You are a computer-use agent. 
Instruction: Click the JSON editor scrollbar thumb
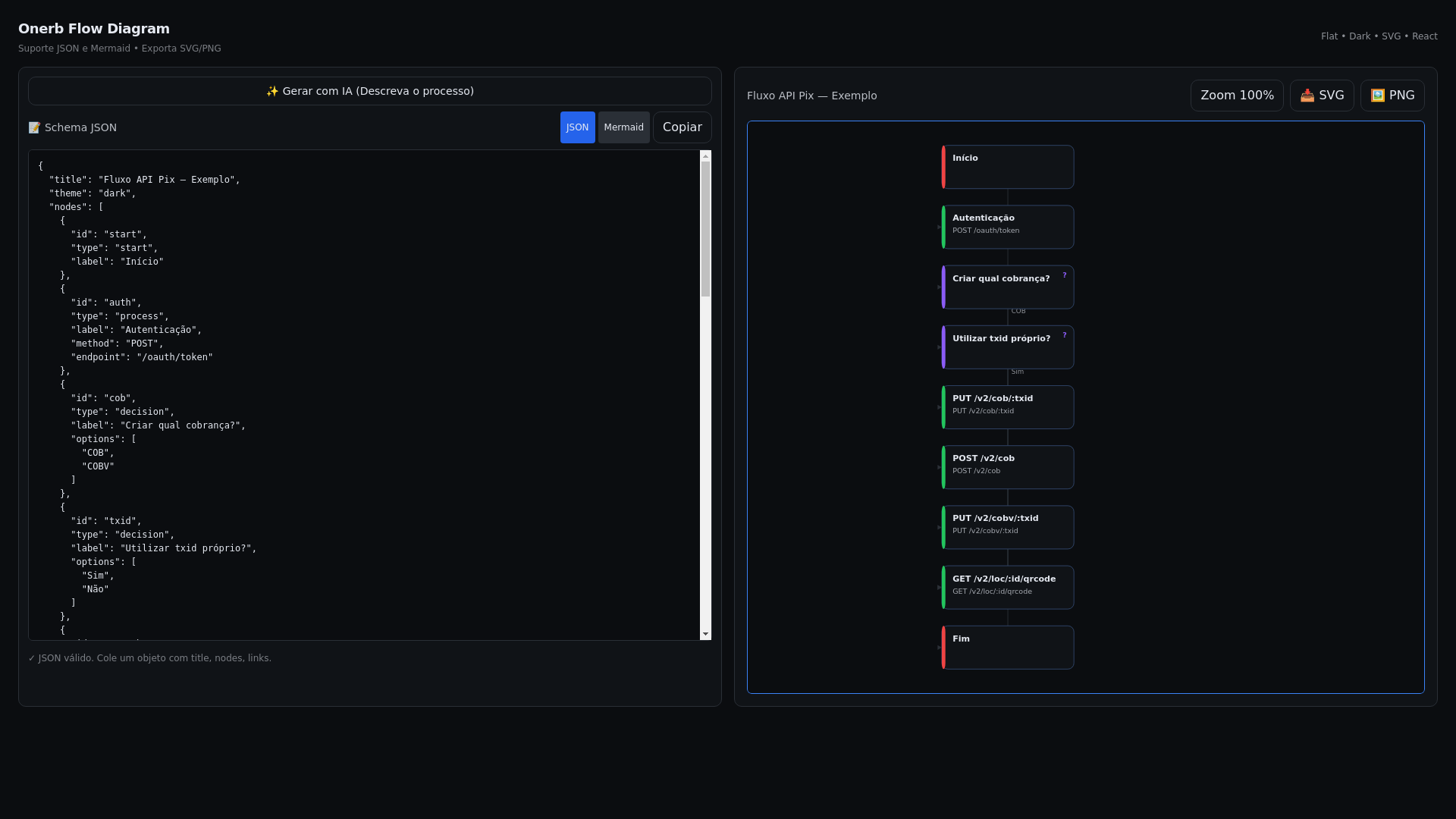coord(705,229)
